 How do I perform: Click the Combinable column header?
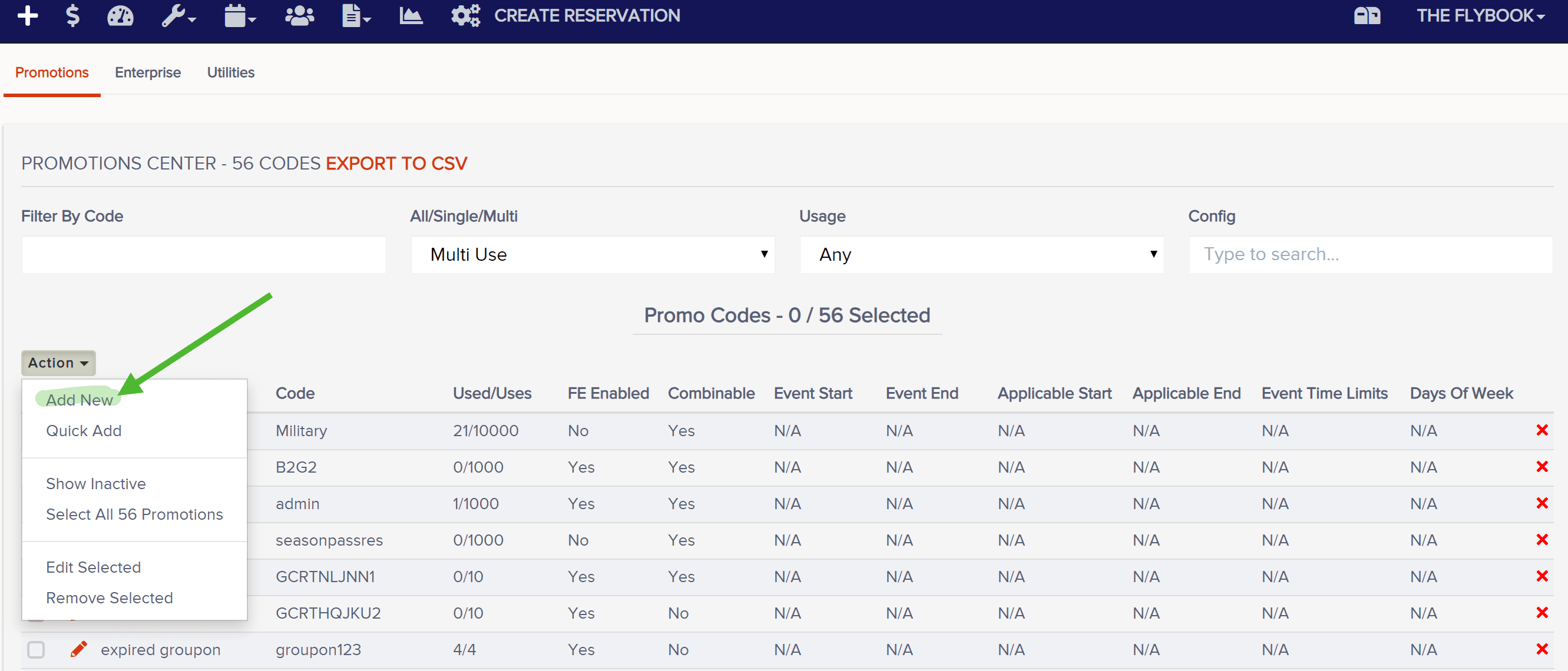pyautogui.click(x=711, y=393)
